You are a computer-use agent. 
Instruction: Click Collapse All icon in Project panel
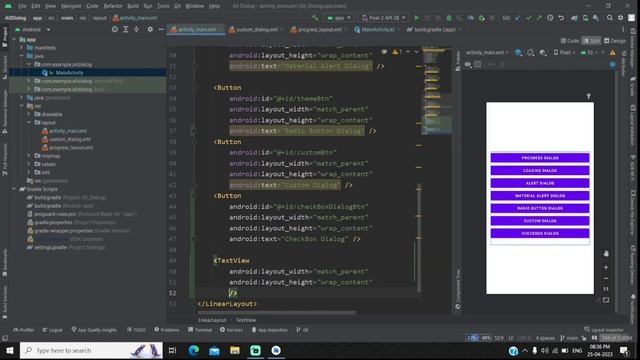(136, 29)
